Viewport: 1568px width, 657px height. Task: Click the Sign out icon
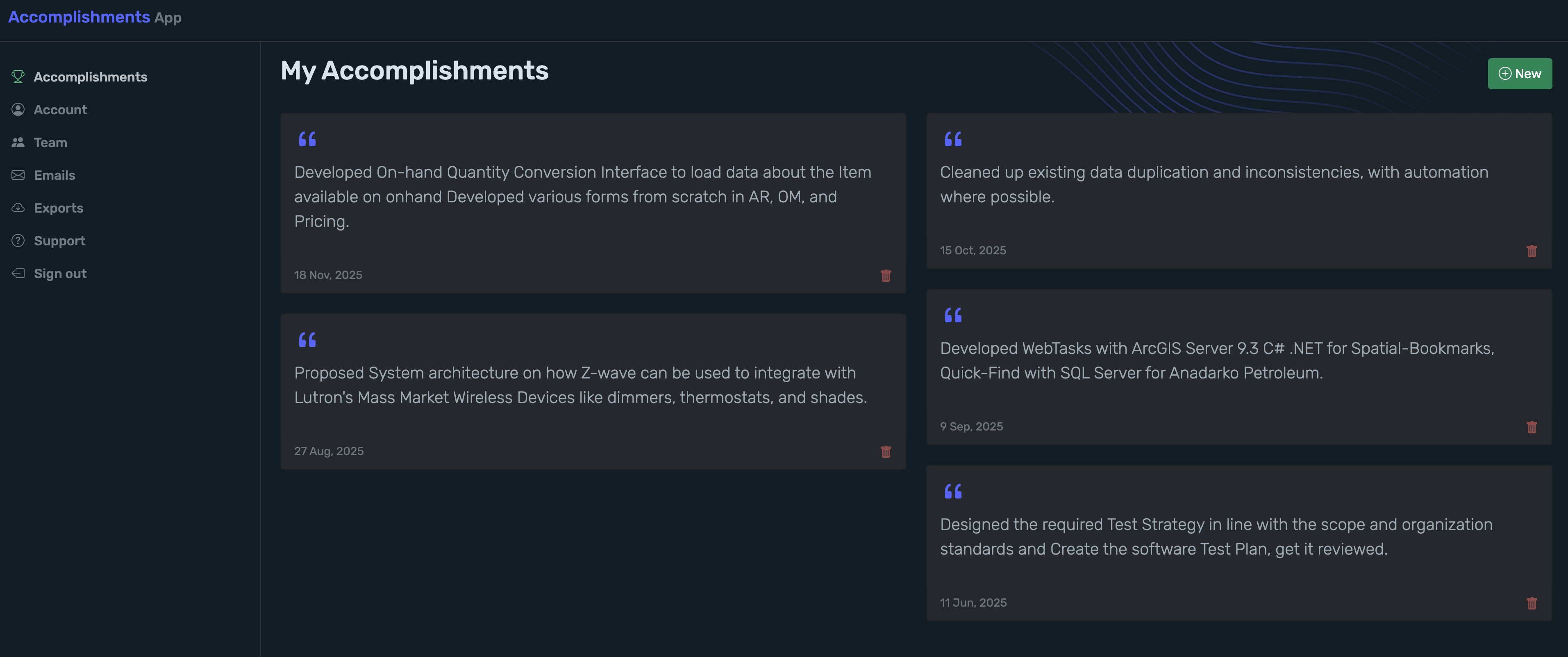[x=18, y=273]
